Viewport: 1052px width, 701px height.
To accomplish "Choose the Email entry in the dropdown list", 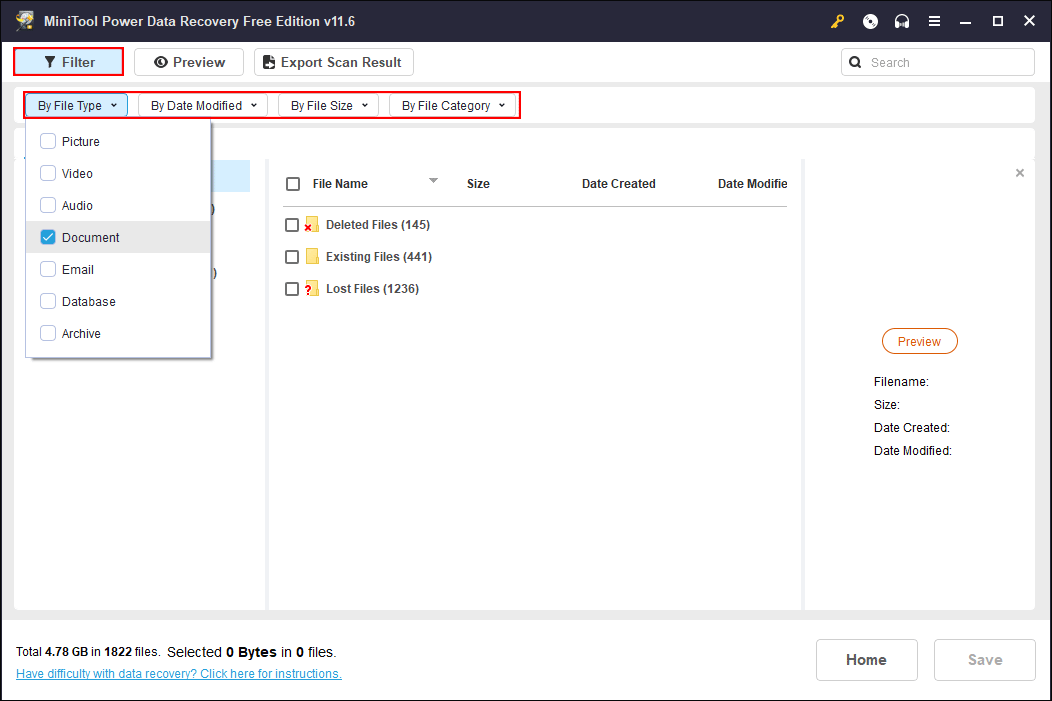I will 77,270.
